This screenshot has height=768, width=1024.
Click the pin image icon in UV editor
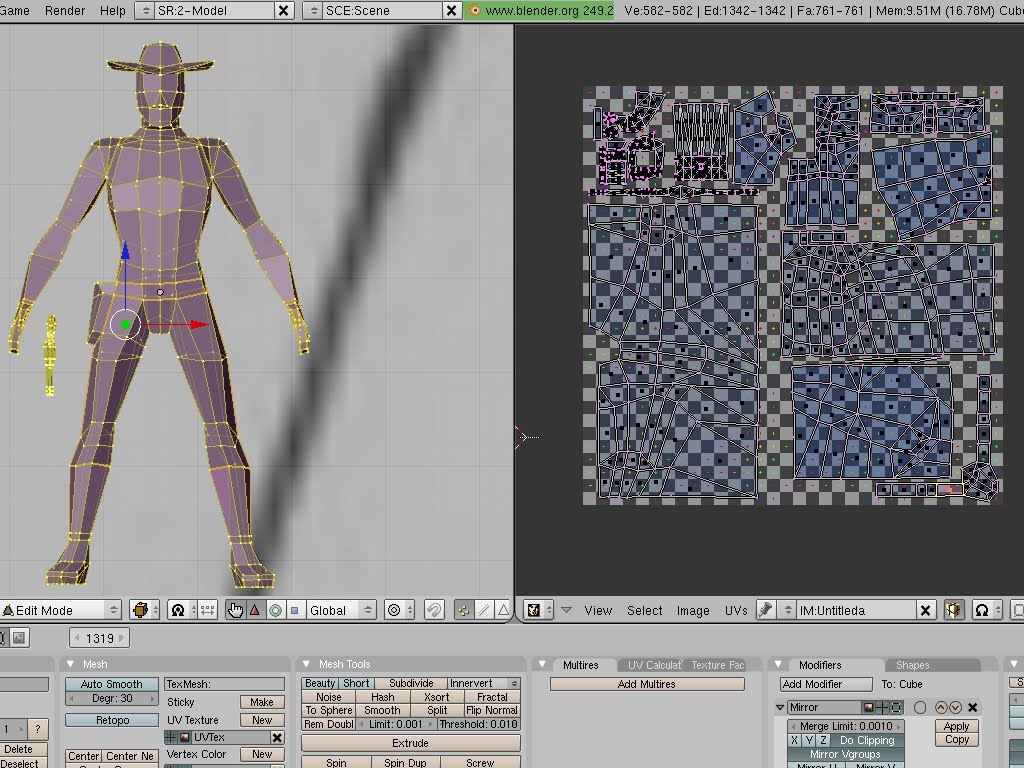[765, 610]
